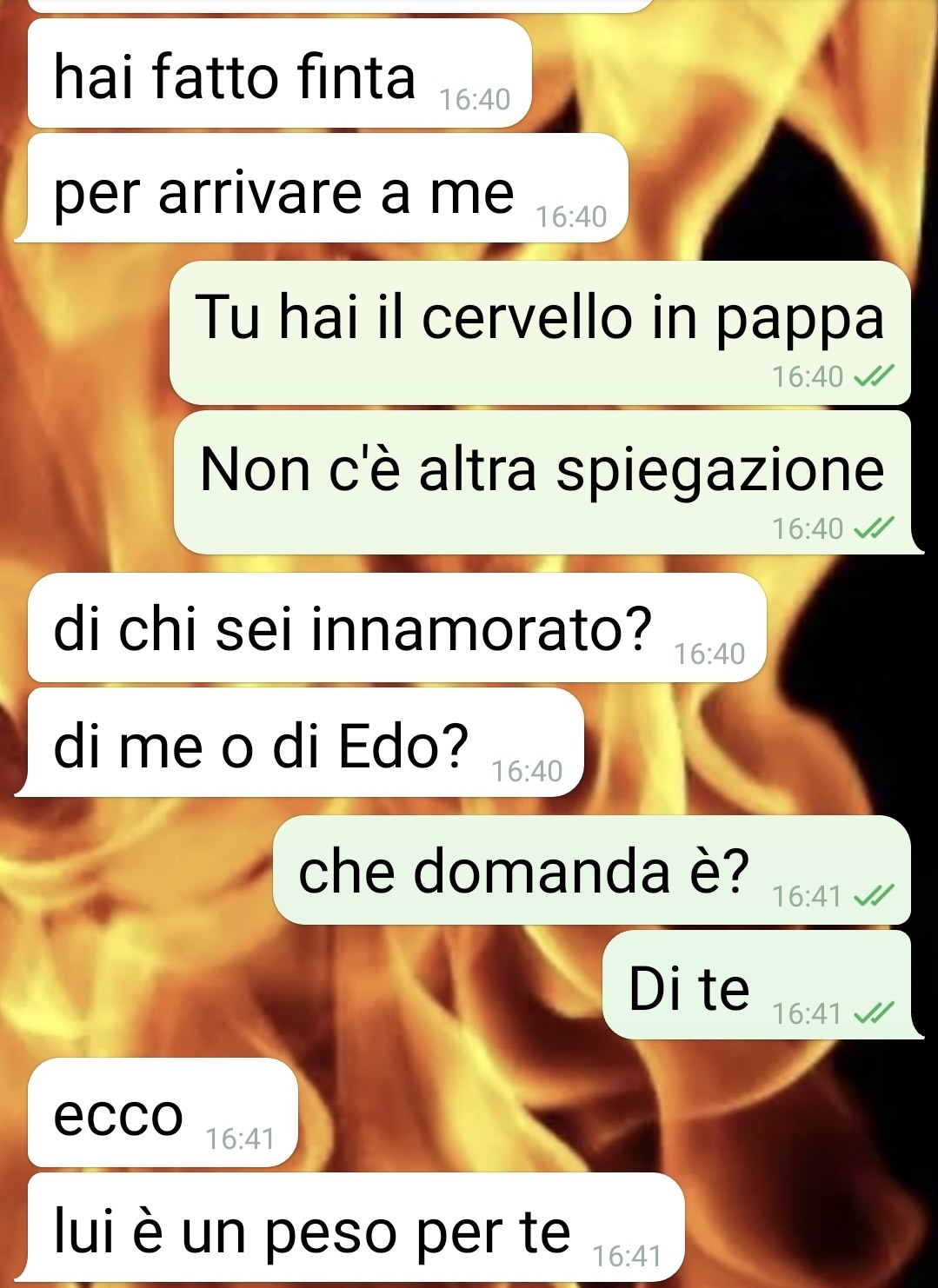Image resolution: width=938 pixels, height=1288 pixels.
Task: Select the 'di me o di Edo?' bubble
Action: coord(299,742)
